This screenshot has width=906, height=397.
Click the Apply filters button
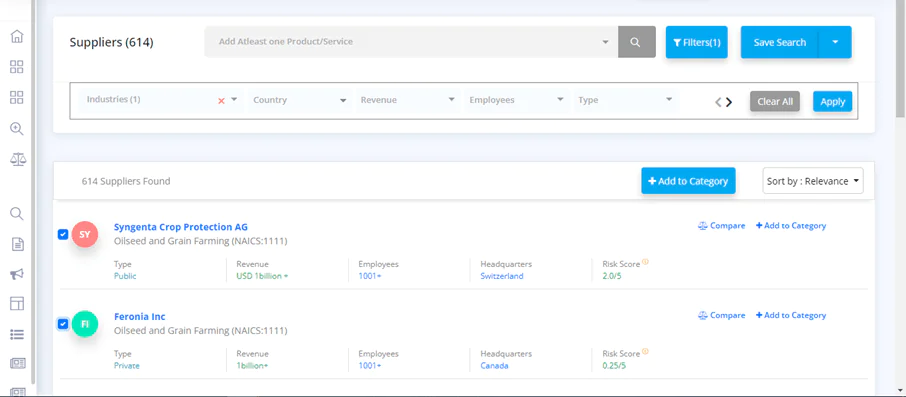point(833,102)
